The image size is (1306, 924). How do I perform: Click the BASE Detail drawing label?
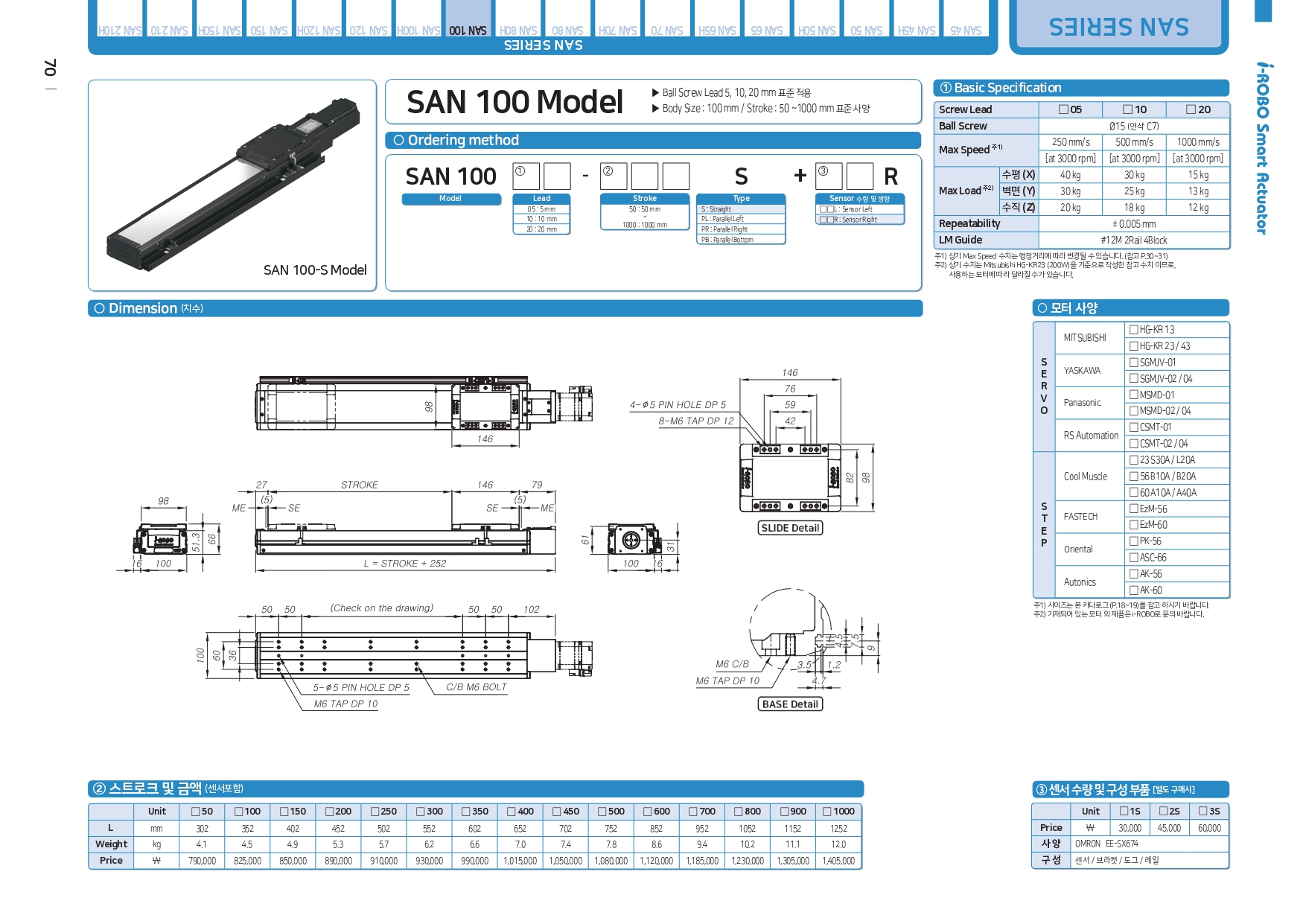790,704
